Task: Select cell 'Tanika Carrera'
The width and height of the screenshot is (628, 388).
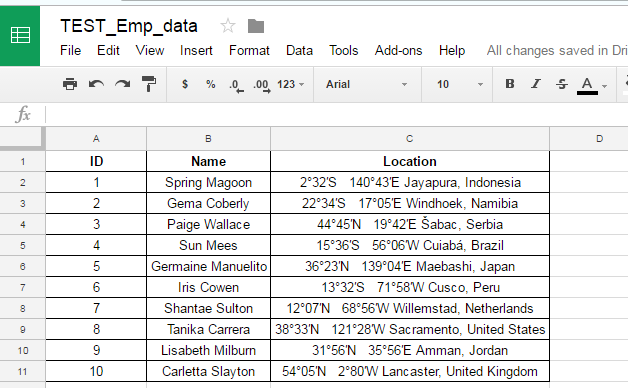Action: tap(208, 330)
